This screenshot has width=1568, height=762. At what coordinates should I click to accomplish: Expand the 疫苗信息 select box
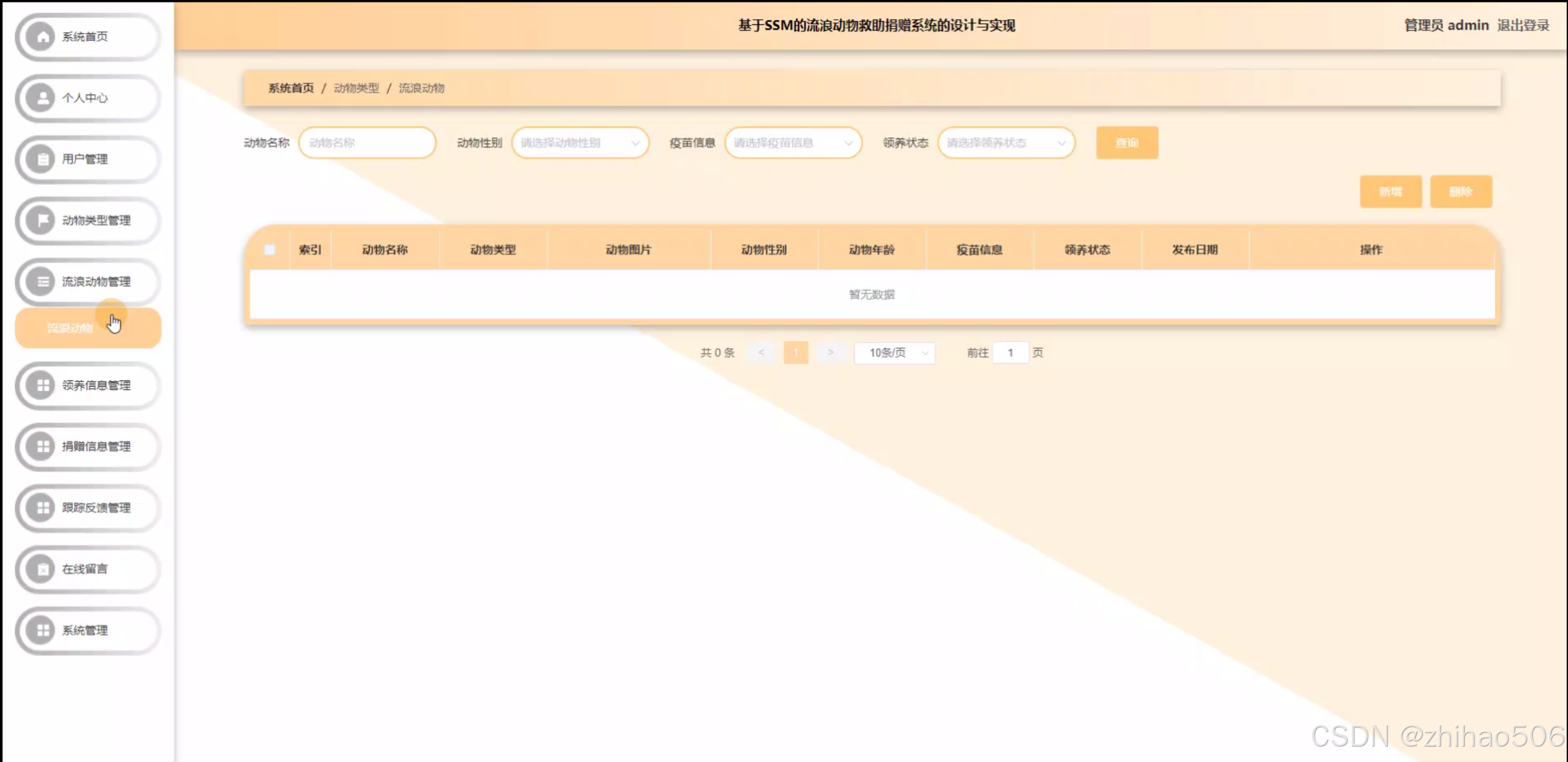point(793,143)
